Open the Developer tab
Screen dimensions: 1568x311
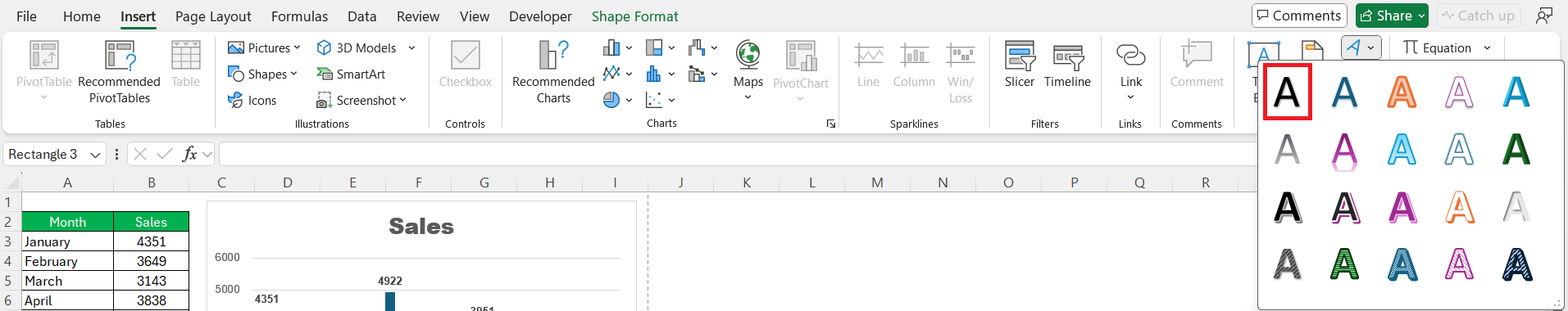pos(540,16)
